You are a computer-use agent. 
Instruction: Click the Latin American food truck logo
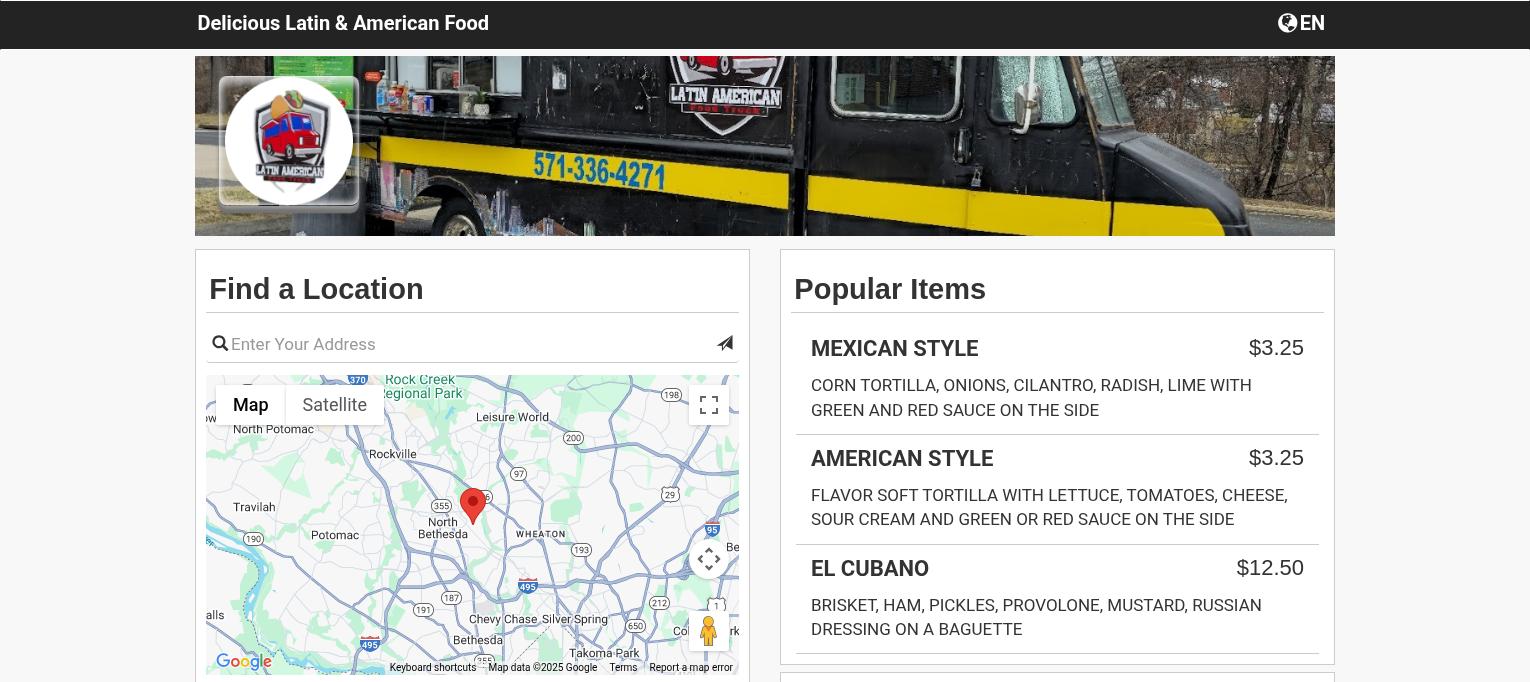tap(289, 141)
